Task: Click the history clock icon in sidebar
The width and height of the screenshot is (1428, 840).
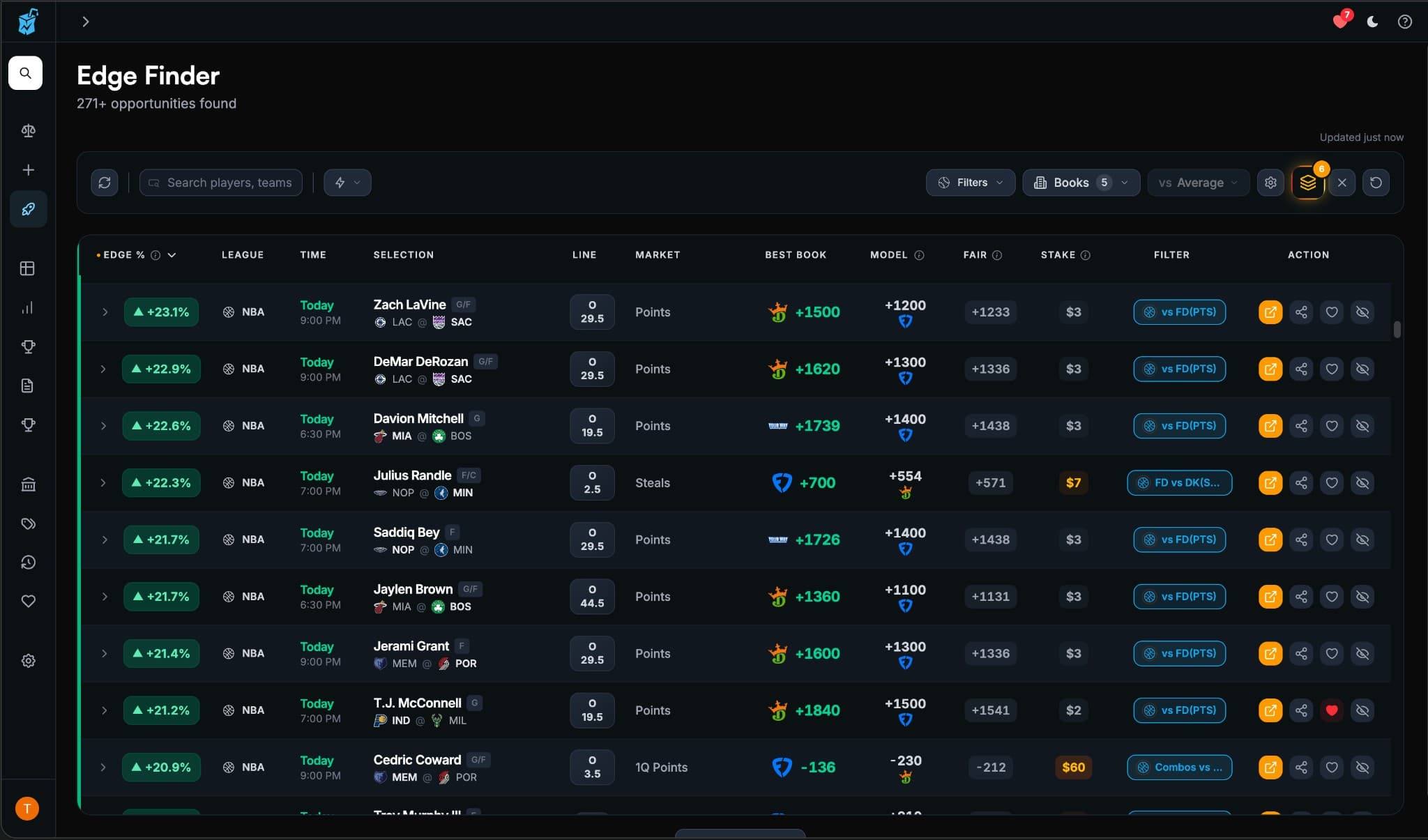Action: point(28,563)
